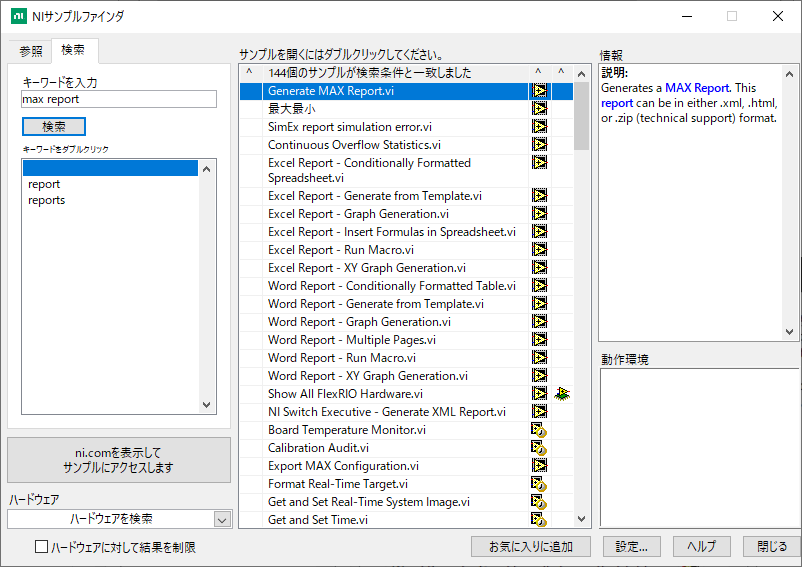Click the 検索 search button
The height and width of the screenshot is (567, 802).
[54, 126]
